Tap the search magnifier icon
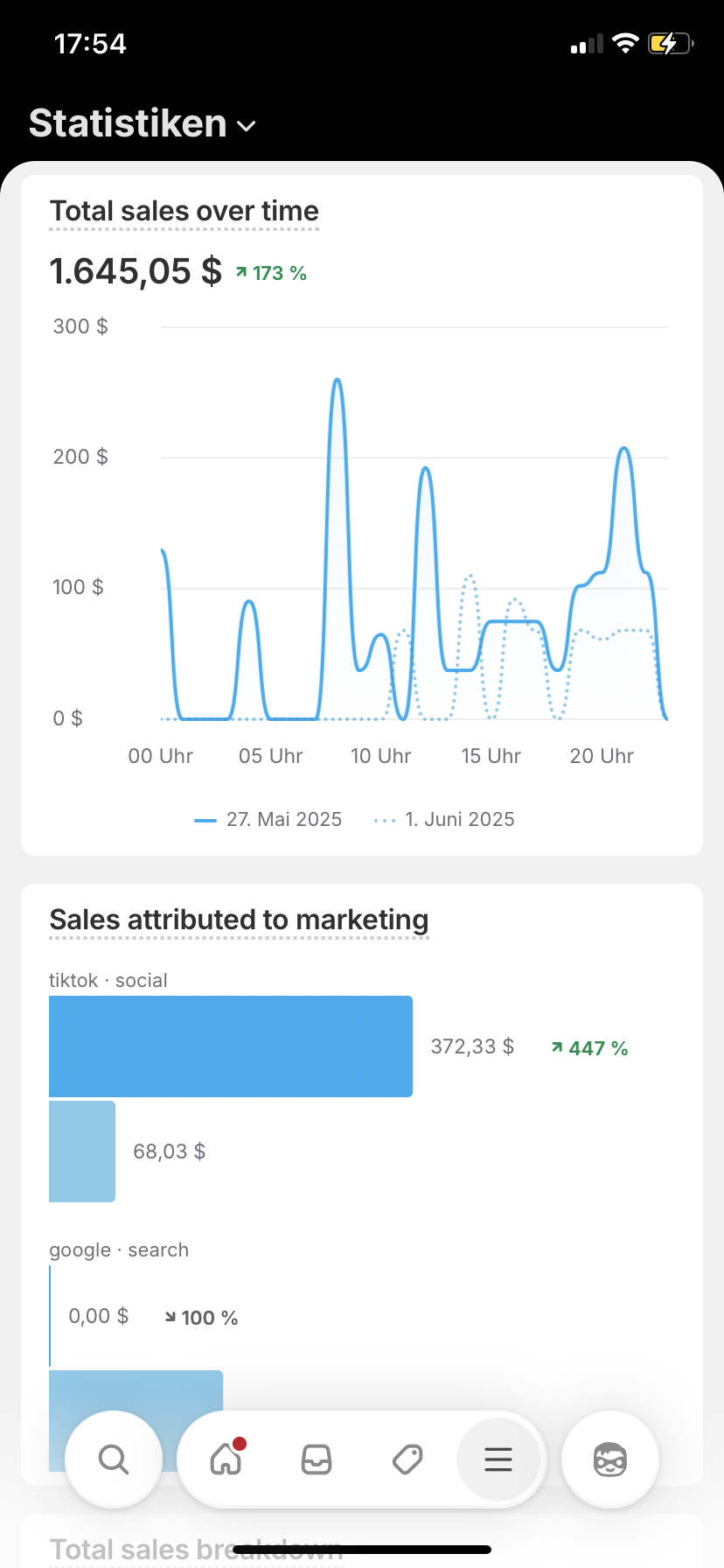 coord(114,1459)
